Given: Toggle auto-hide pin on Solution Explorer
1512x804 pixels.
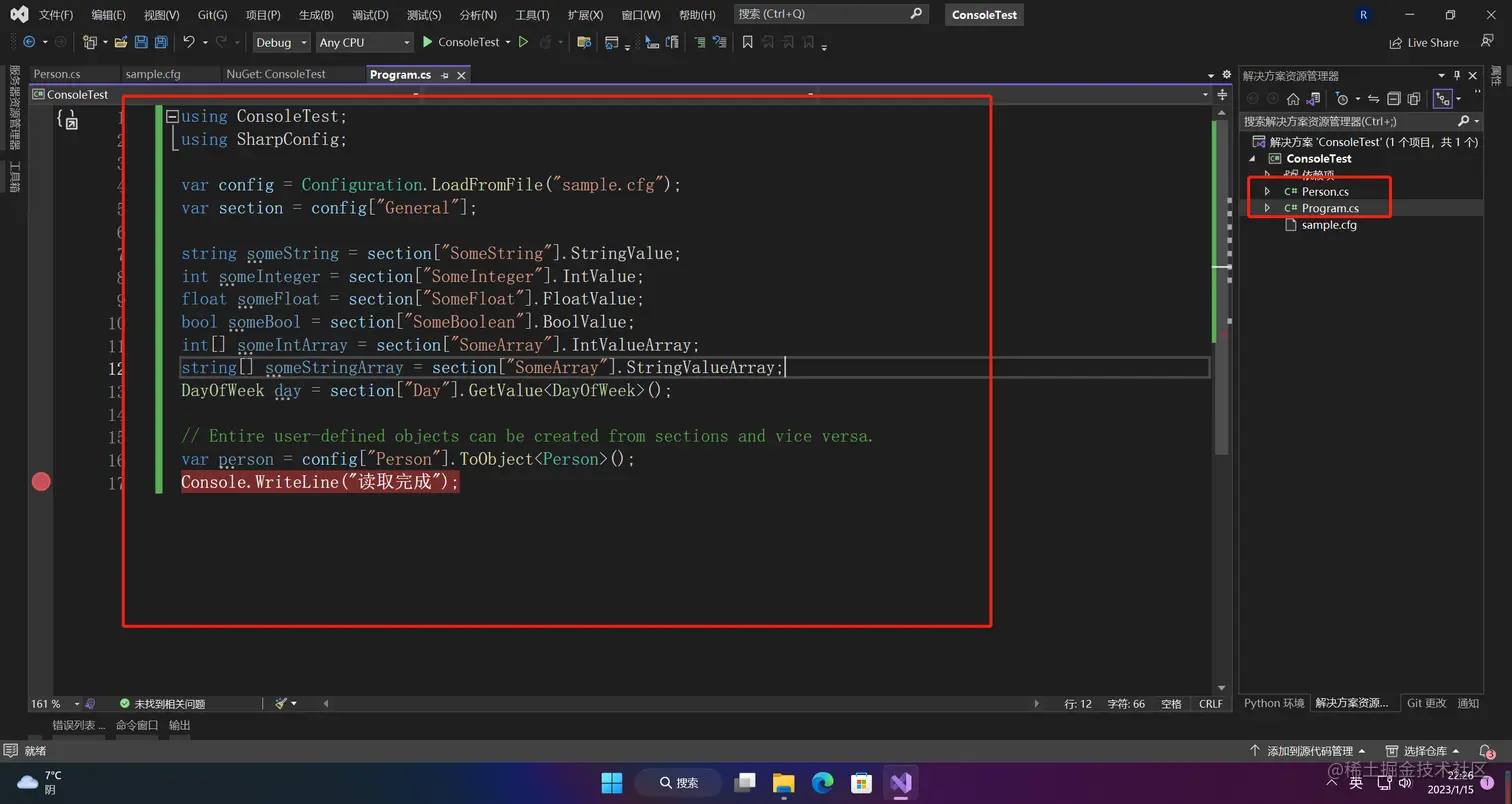Looking at the screenshot, I should point(1457,75).
